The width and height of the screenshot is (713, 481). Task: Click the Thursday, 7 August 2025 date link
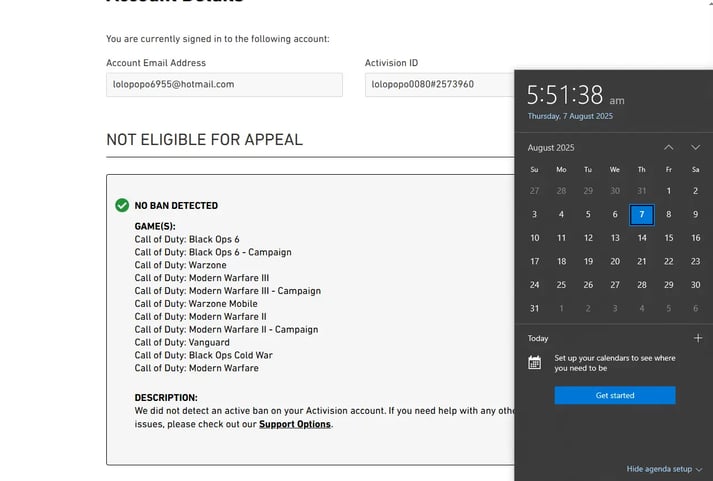(x=570, y=116)
